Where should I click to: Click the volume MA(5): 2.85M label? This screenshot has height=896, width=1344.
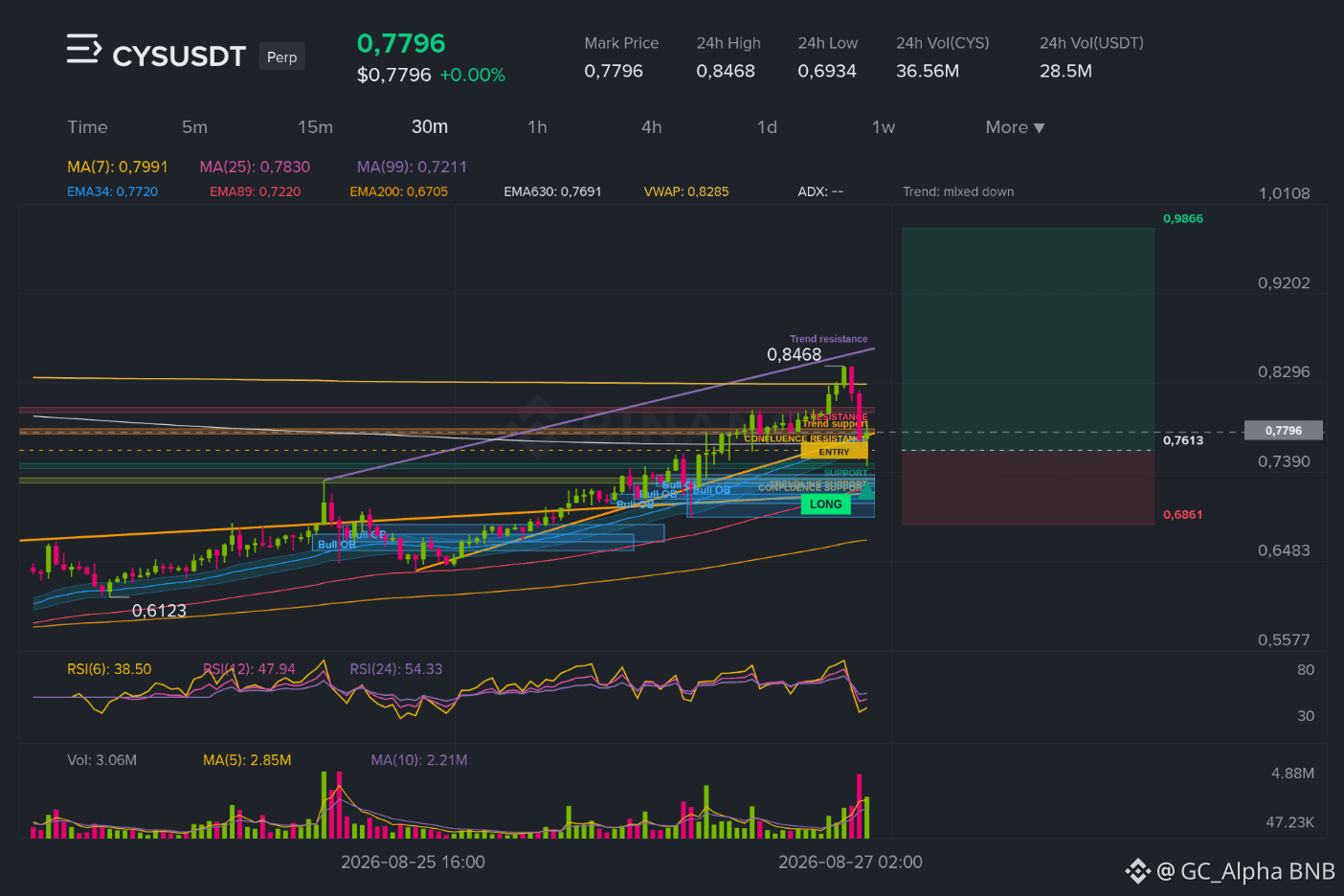pyautogui.click(x=247, y=760)
